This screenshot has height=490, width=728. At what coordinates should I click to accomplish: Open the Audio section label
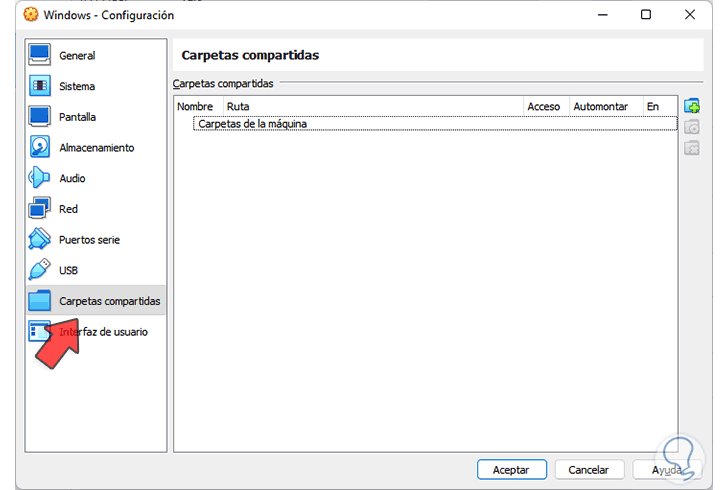72,178
